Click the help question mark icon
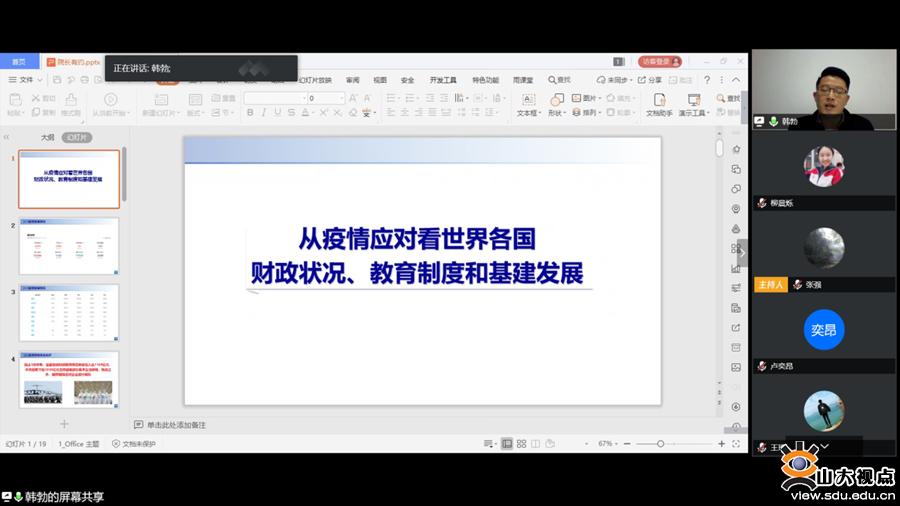This screenshot has height=506, width=900. pos(706,80)
